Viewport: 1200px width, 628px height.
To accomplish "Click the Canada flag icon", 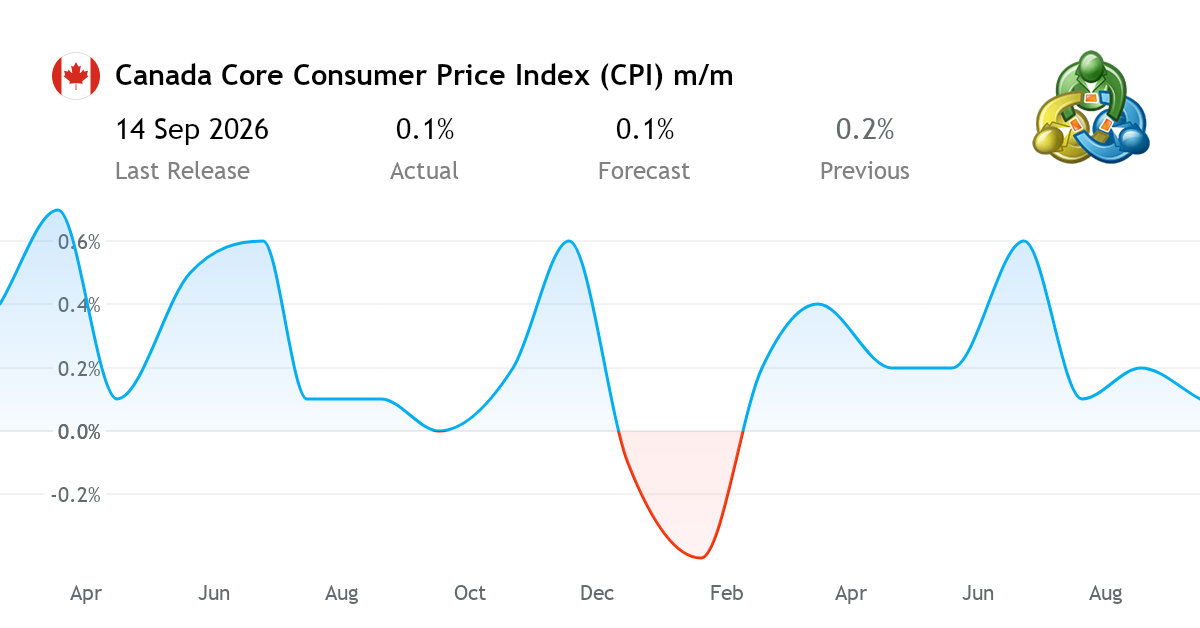I will (x=75, y=76).
